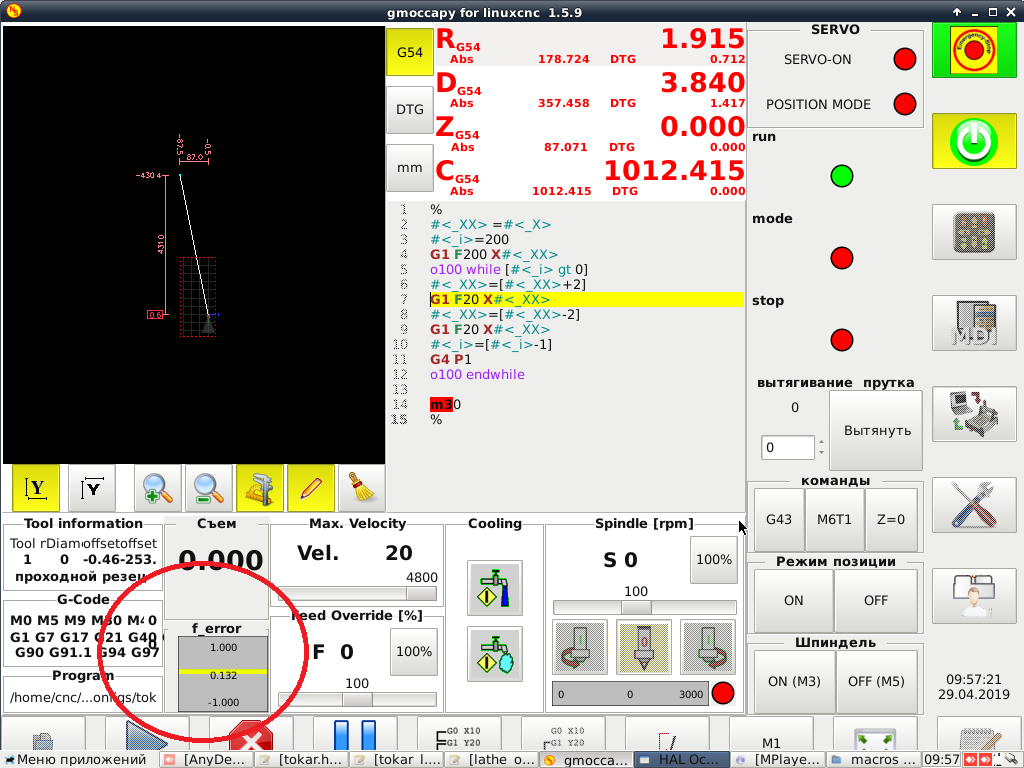1024x768 pixels.
Task: Click the Вытянуть button
Action: [x=876, y=430]
